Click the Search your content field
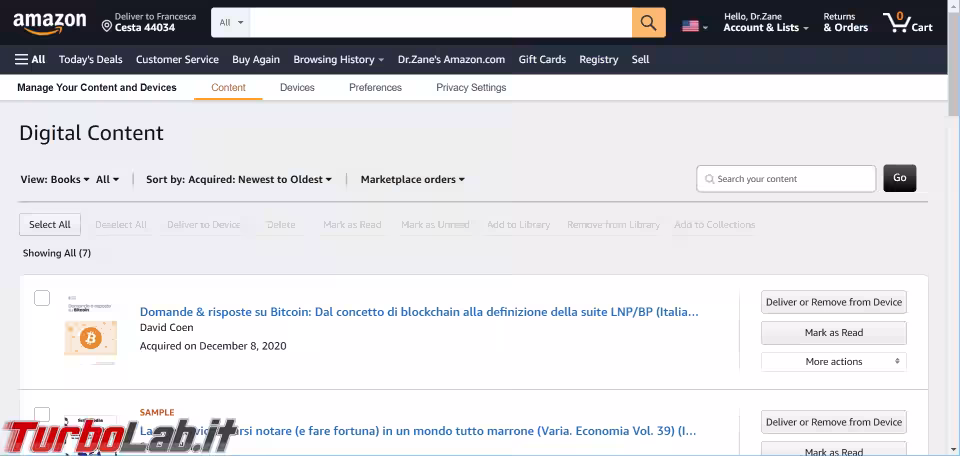Viewport: 960px width, 456px height. tap(786, 179)
